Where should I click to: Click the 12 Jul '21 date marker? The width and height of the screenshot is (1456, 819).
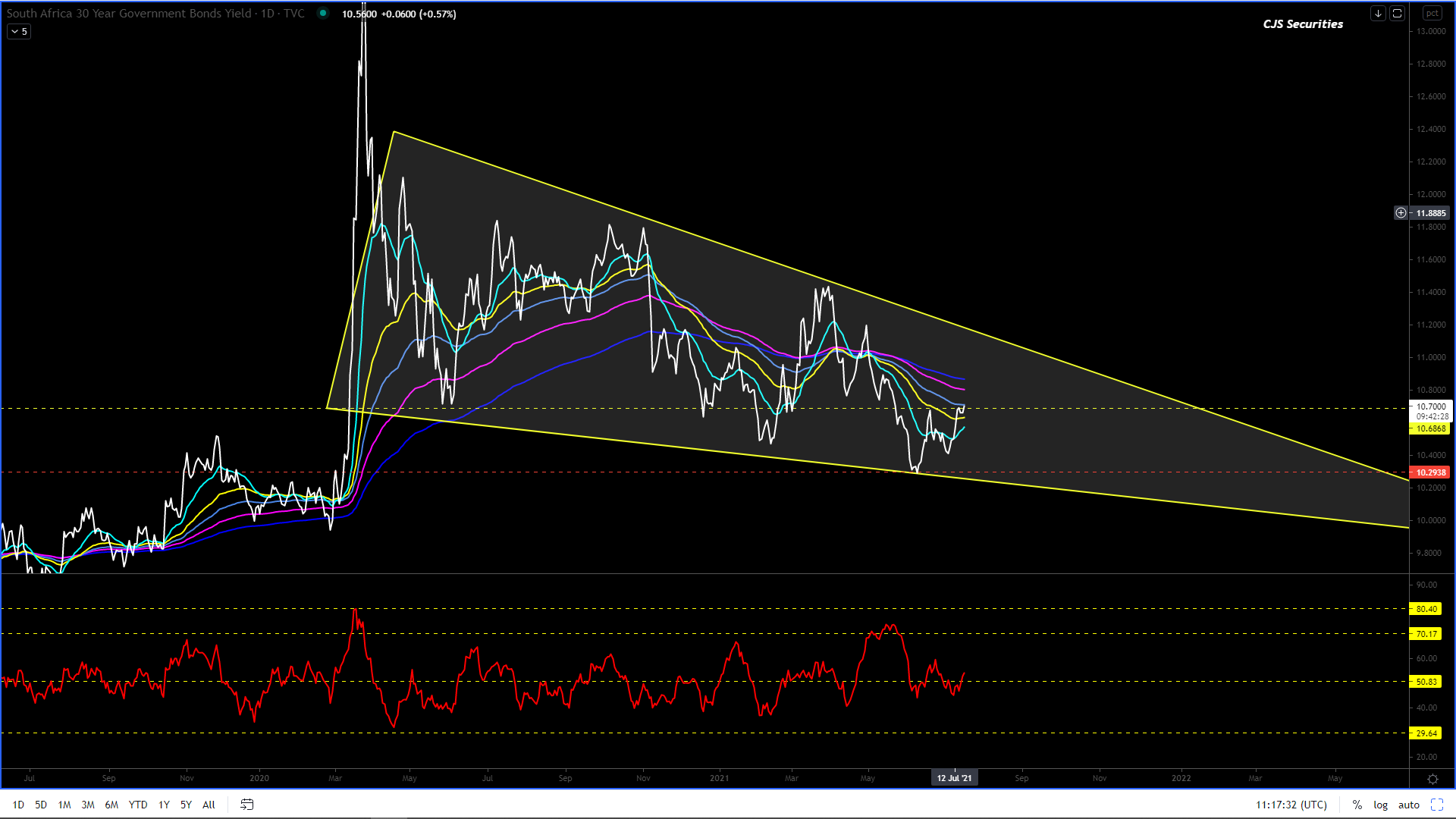[x=953, y=778]
